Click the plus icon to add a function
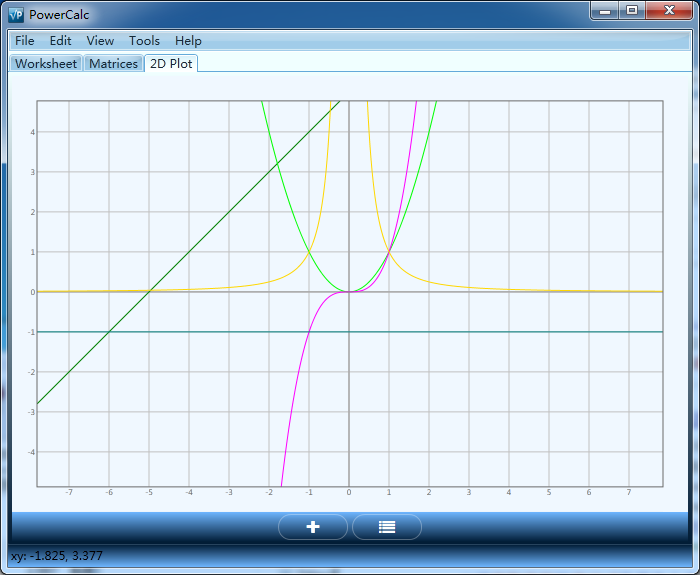 pyautogui.click(x=313, y=527)
